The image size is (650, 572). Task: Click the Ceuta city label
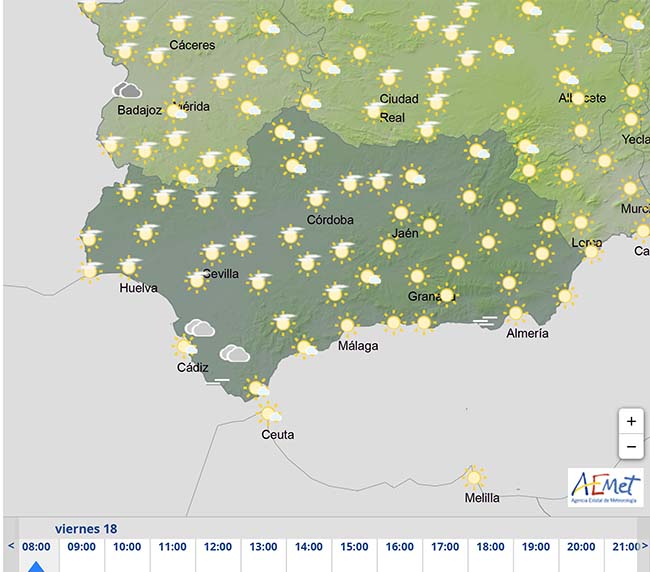click(x=278, y=435)
